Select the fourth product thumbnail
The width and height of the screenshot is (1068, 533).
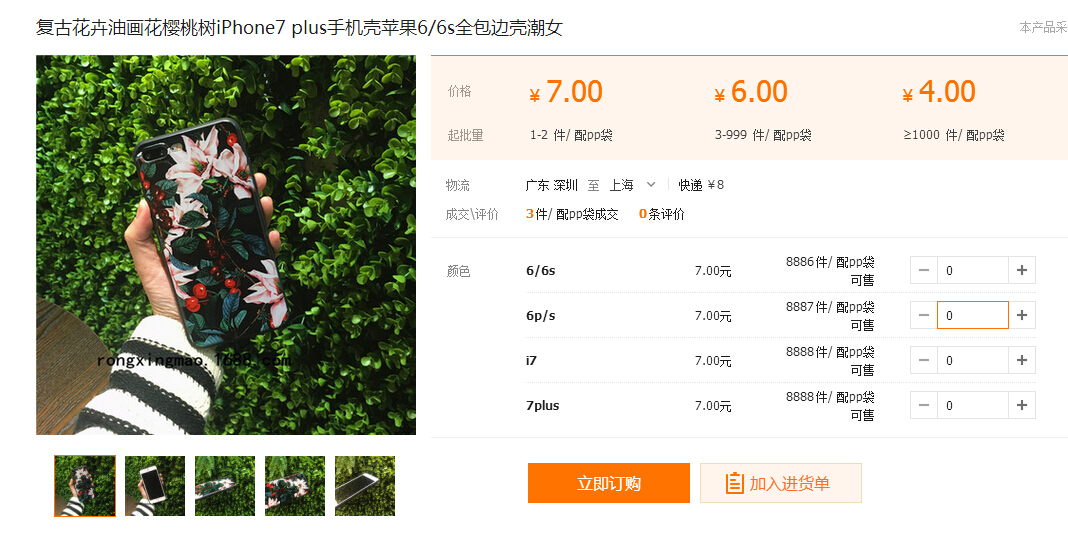295,486
